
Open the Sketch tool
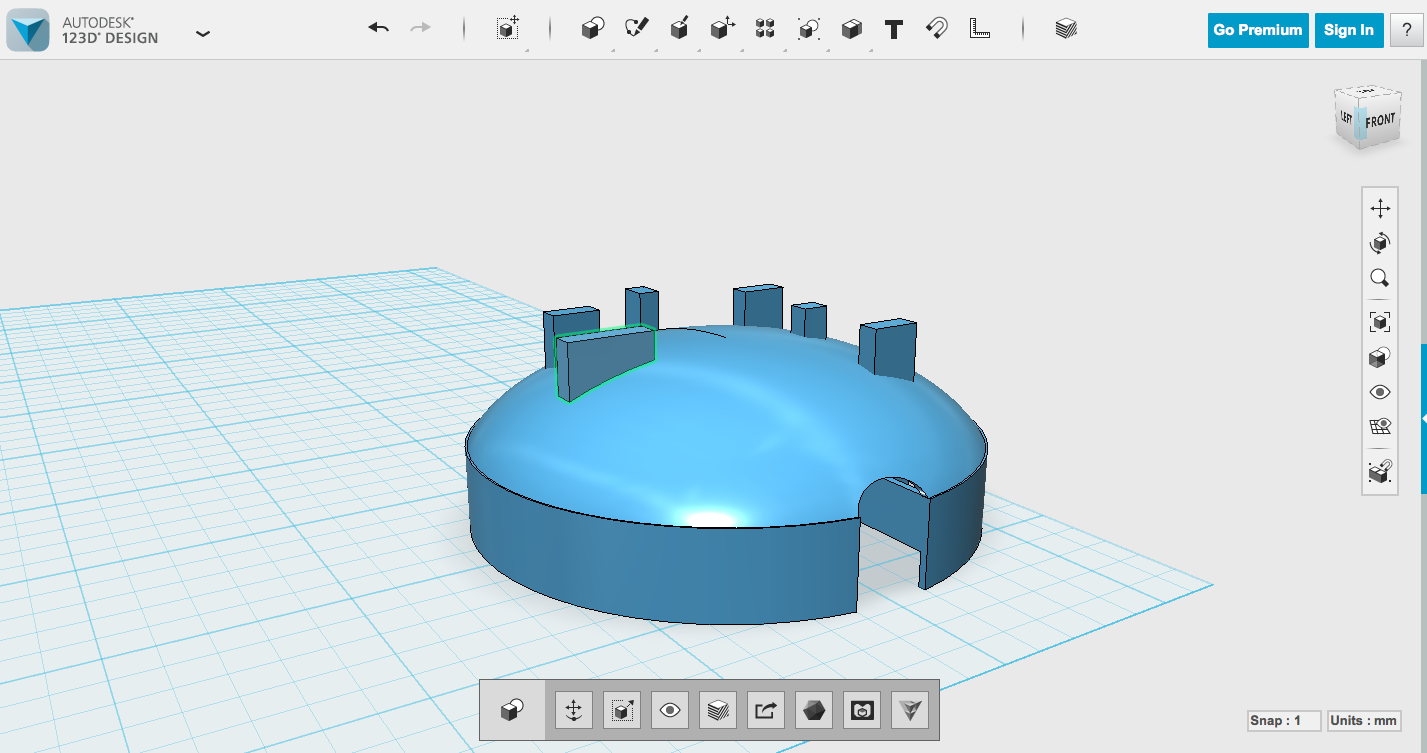[x=638, y=29]
